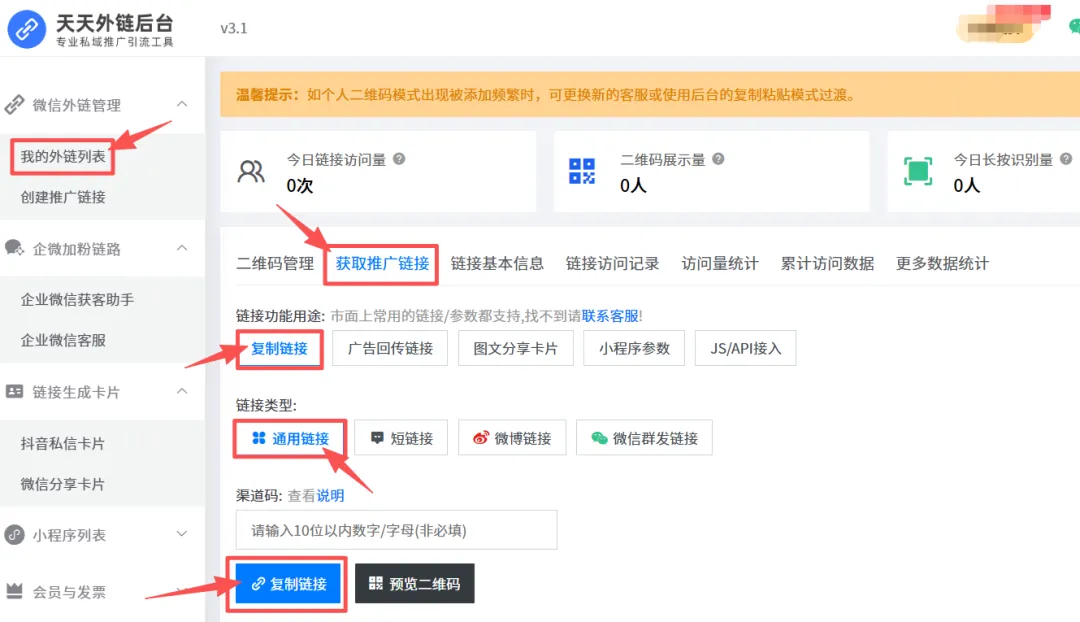
Task: Choose 短链接 link type
Action: coord(402,438)
